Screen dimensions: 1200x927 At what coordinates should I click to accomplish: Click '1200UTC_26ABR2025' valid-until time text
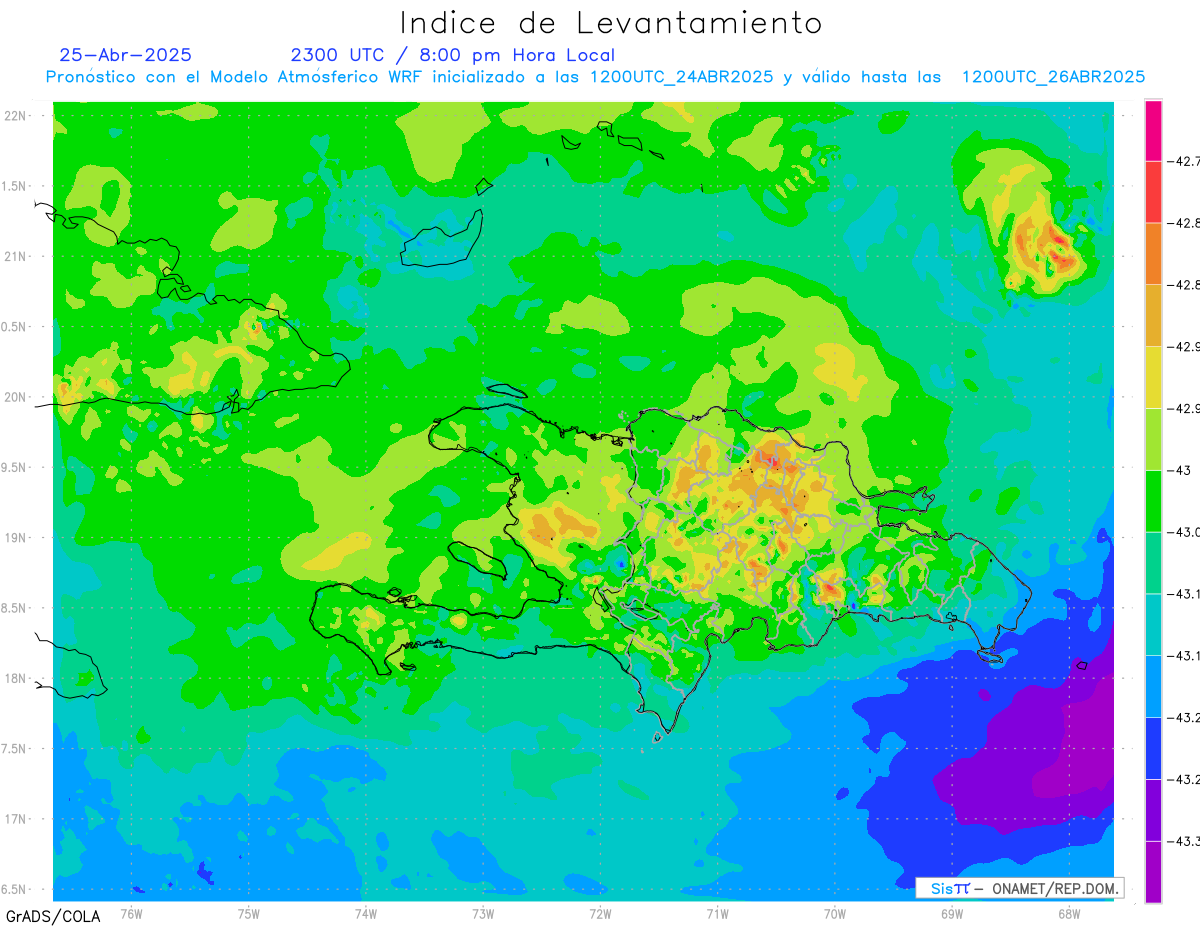[1053, 77]
